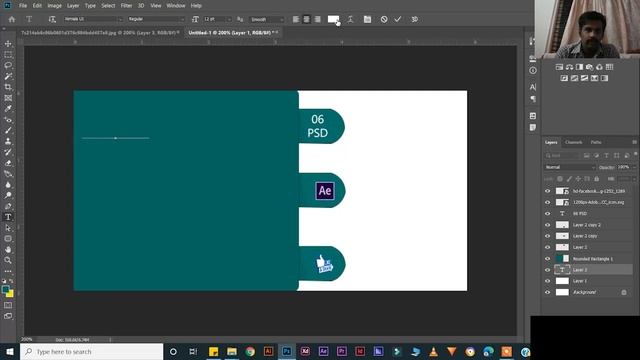This screenshot has height=360, width=640.
Task: Select the Clone Stamp tool
Action: 8,141
